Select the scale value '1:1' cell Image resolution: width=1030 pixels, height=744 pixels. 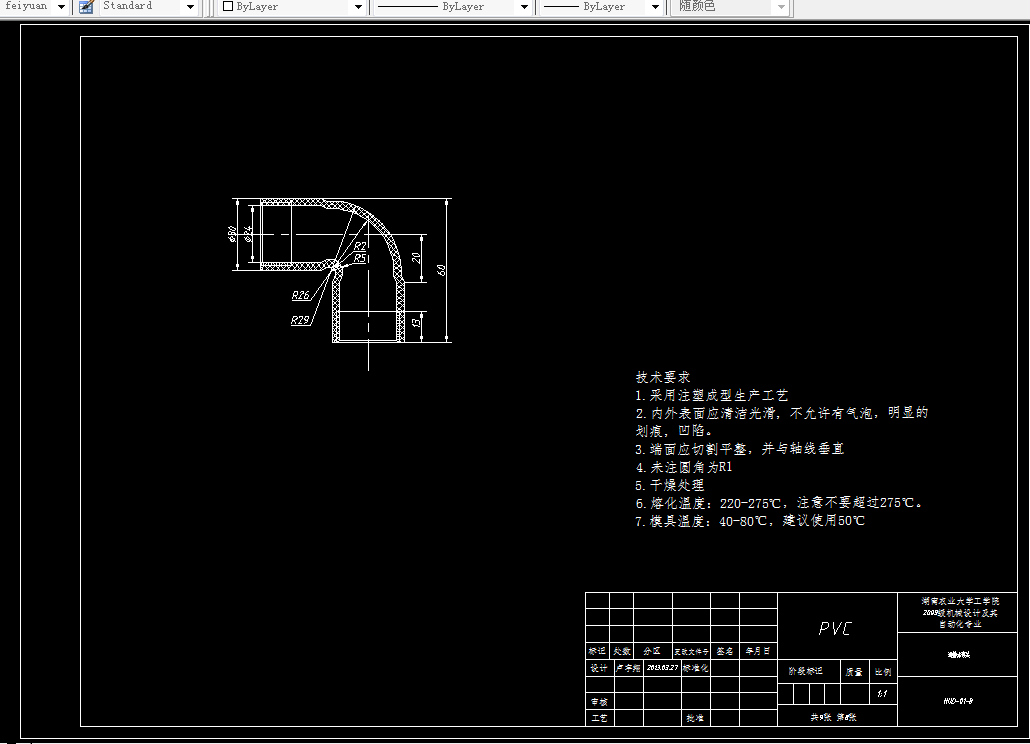882,693
